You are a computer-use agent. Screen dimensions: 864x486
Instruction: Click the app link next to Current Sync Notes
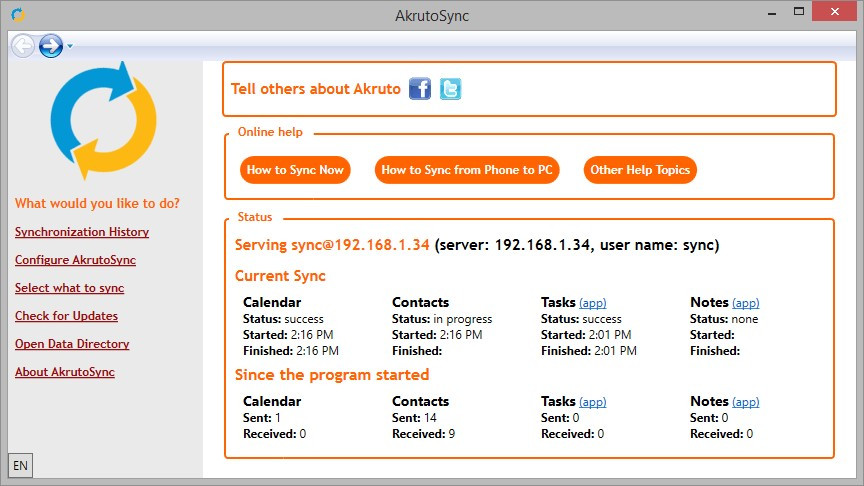point(746,303)
